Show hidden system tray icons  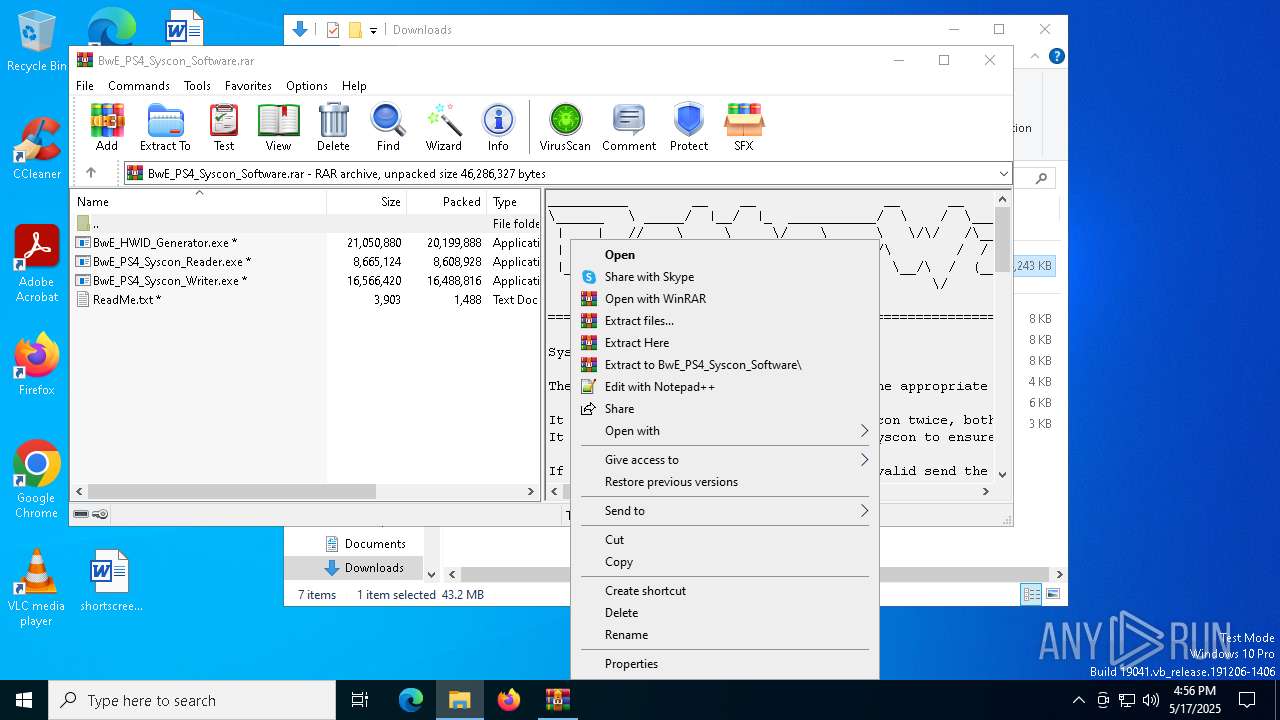[x=1078, y=700]
